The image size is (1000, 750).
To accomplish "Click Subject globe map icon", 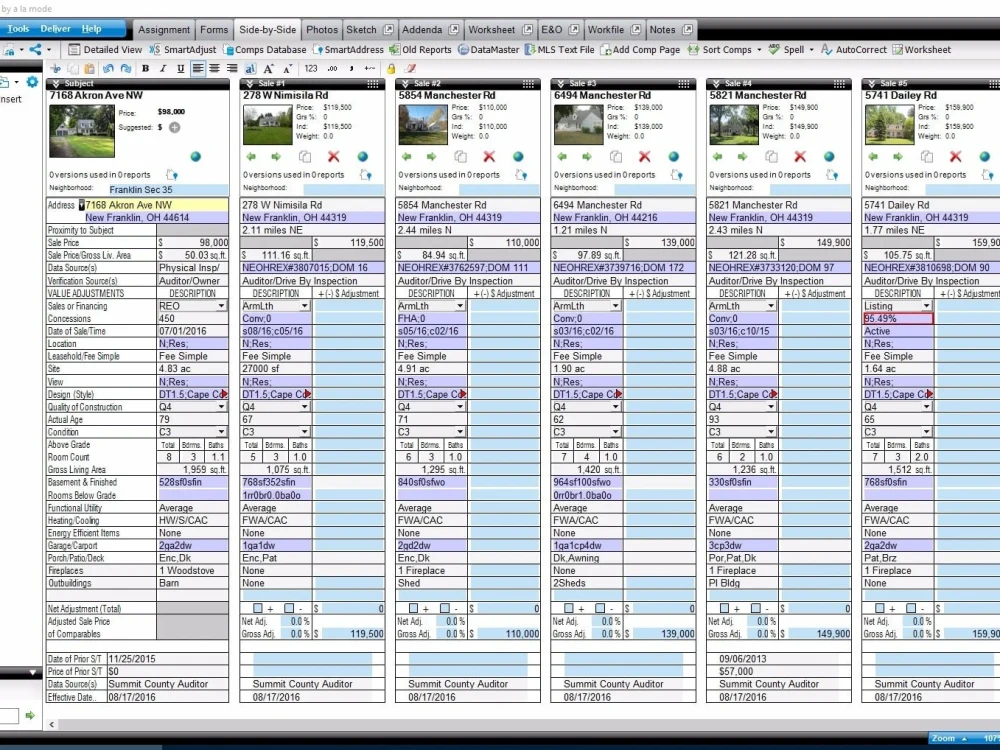I will pyautogui.click(x=196, y=156).
